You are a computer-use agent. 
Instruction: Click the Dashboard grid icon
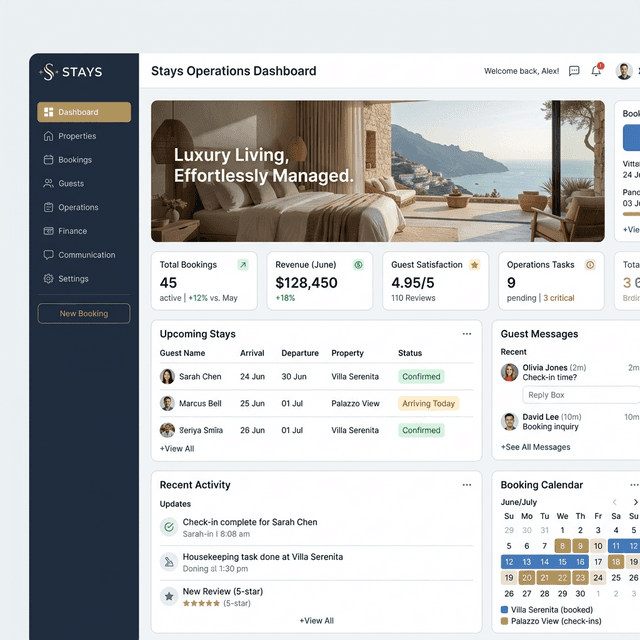pos(49,112)
